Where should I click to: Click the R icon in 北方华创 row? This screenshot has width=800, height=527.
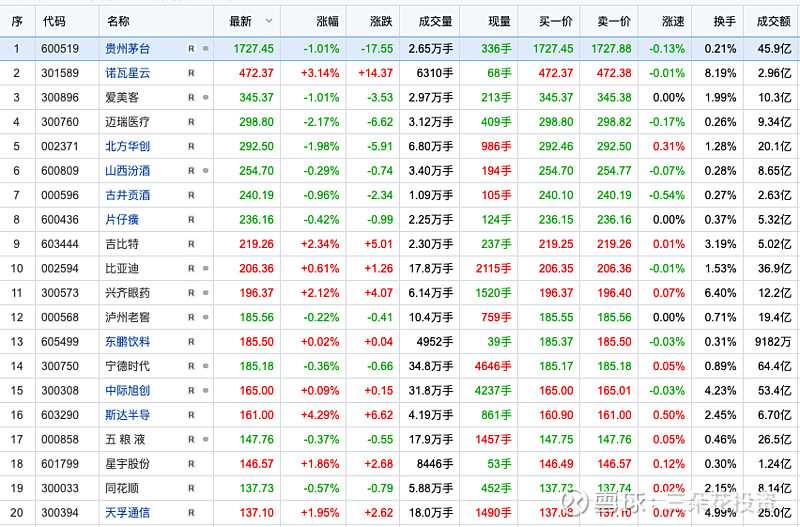coord(191,147)
